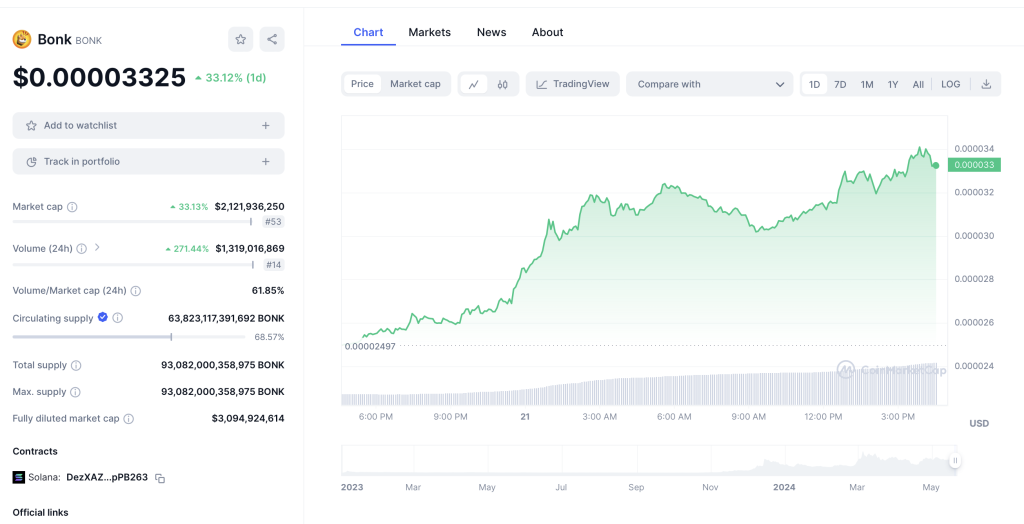Image resolution: width=1024 pixels, height=524 pixels.
Task: Click the Market cap info icon
Action: pos(72,206)
